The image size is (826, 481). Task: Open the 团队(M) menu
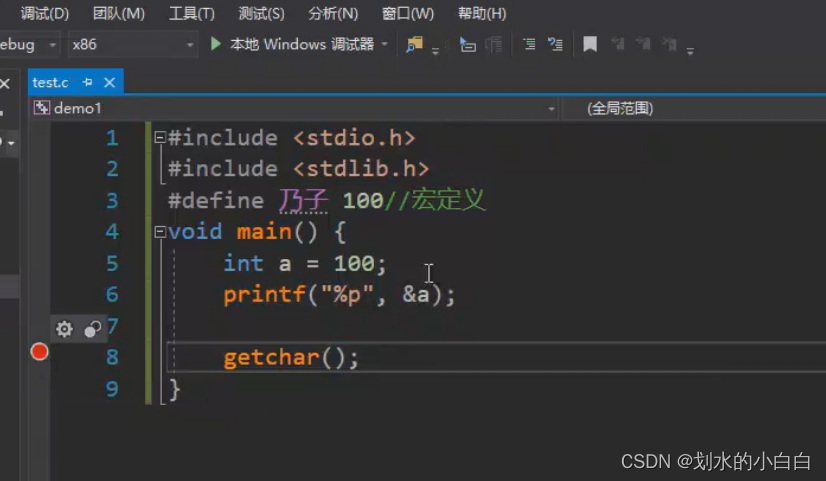[x=119, y=13]
